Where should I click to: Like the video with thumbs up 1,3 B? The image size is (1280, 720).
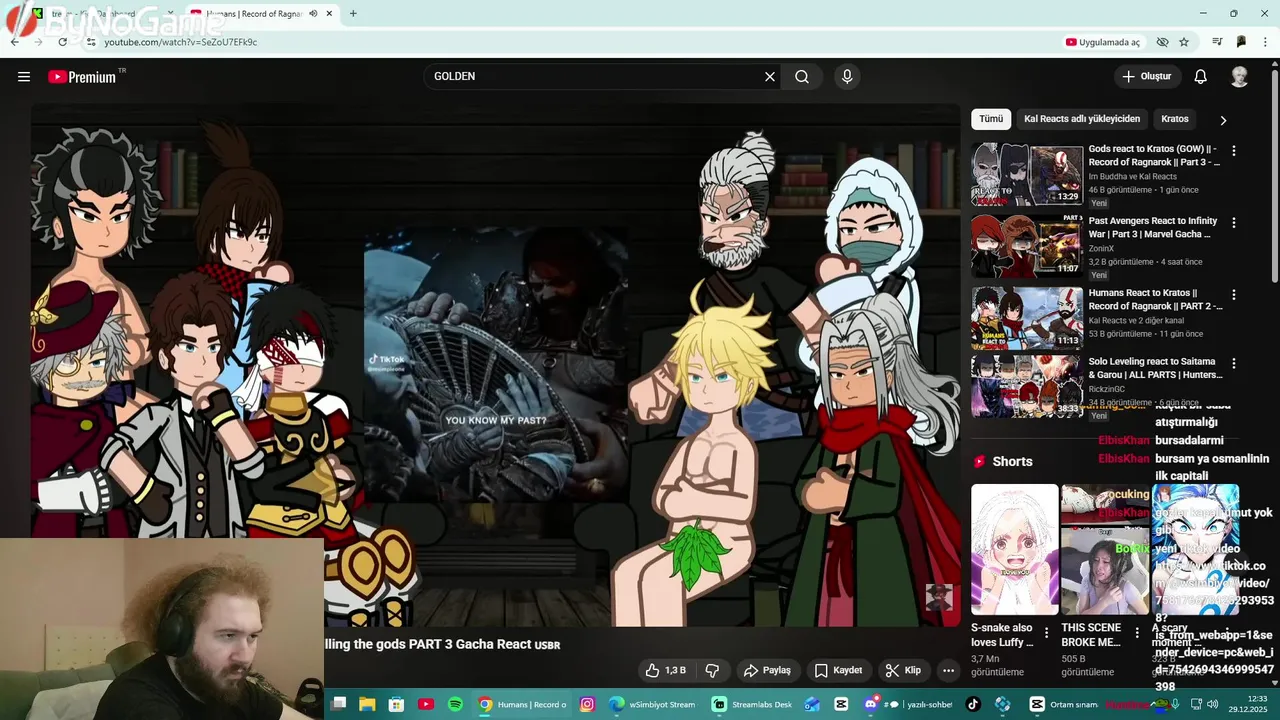pos(665,670)
